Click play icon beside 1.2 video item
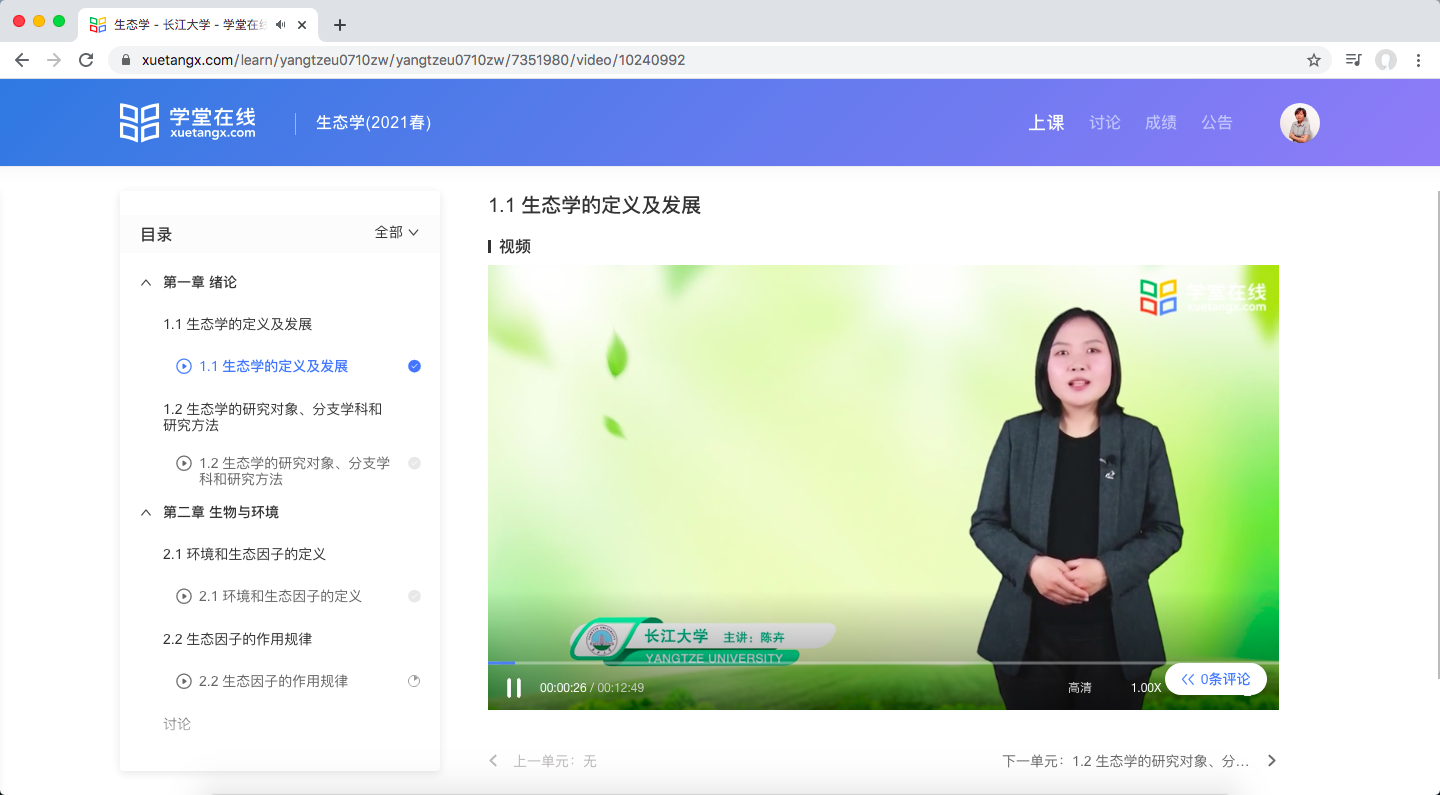The image size is (1440, 795). [x=184, y=463]
